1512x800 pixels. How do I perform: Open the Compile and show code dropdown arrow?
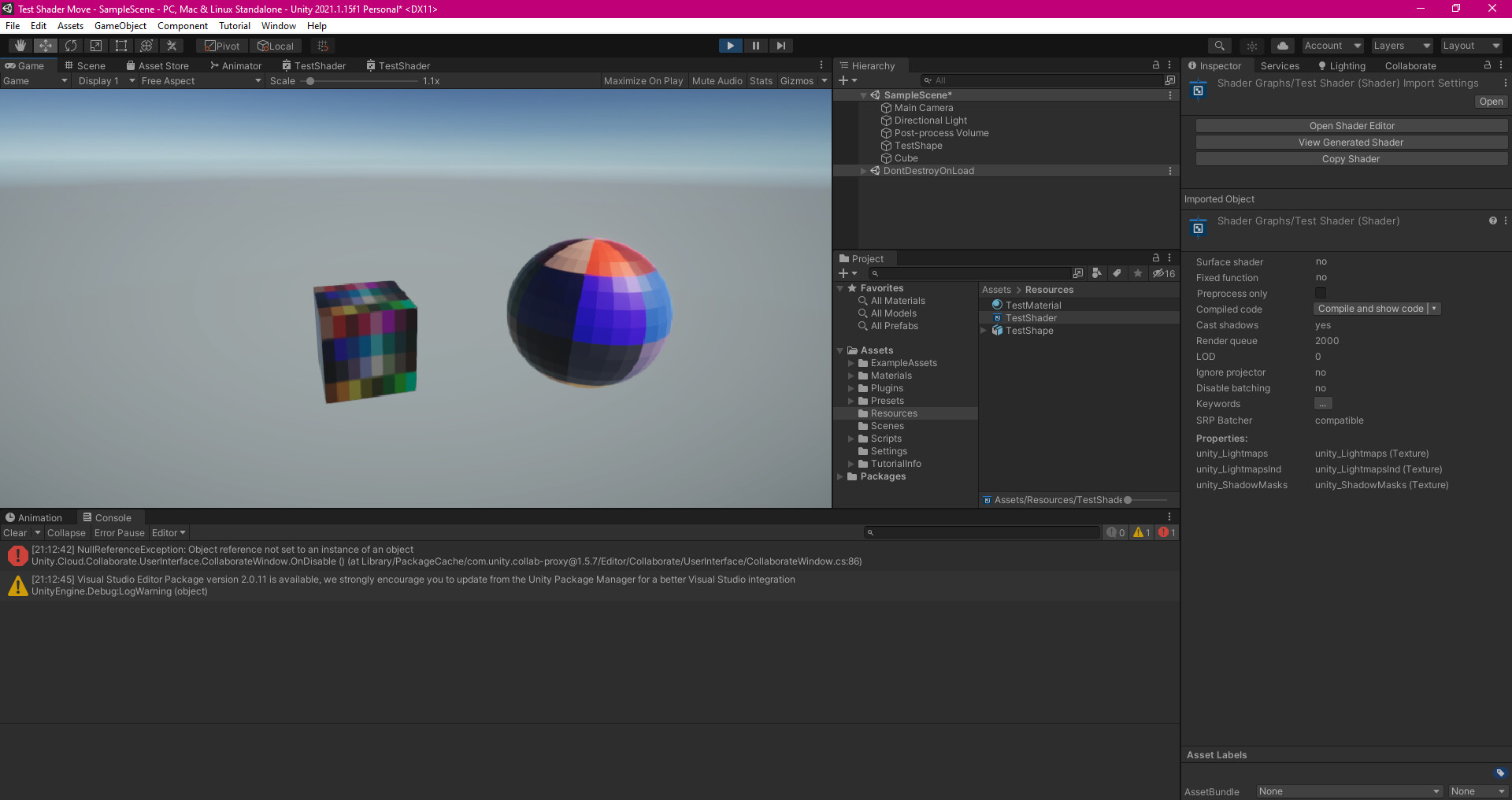click(x=1434, y=308)
